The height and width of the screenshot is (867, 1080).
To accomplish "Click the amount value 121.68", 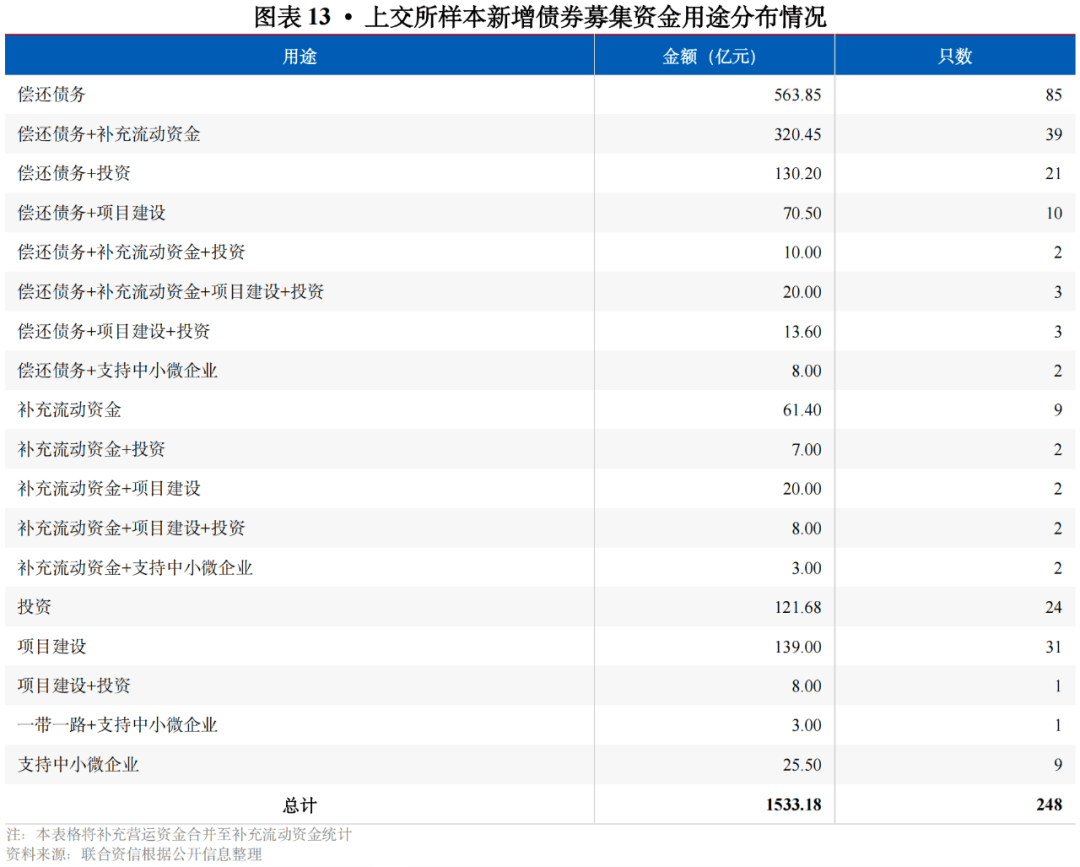I will point(797,607).
